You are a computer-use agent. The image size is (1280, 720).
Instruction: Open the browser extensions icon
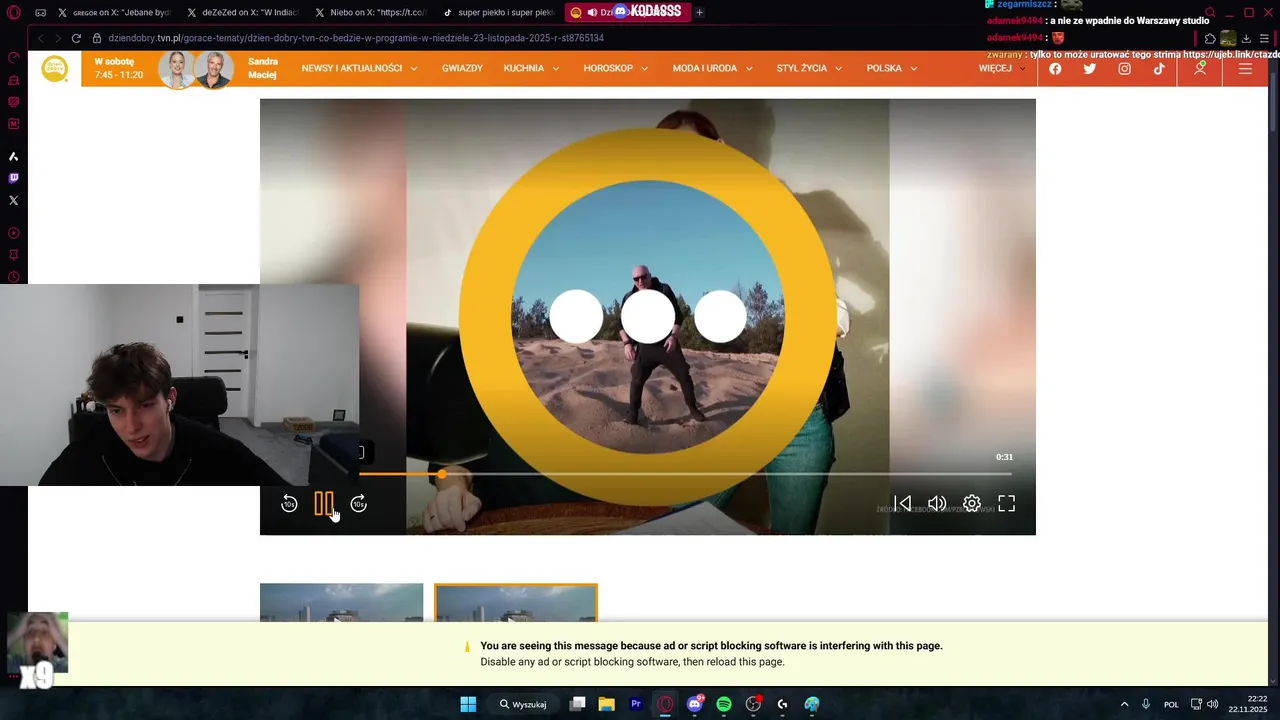point(1210,38)
